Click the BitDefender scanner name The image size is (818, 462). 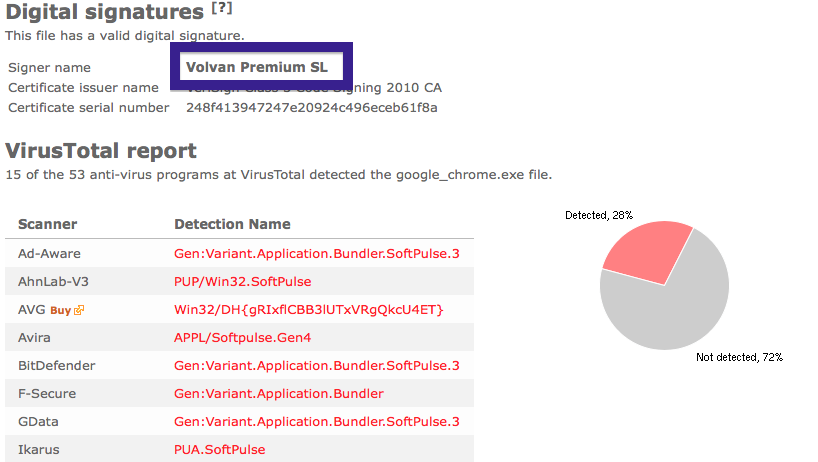[56, 366]
